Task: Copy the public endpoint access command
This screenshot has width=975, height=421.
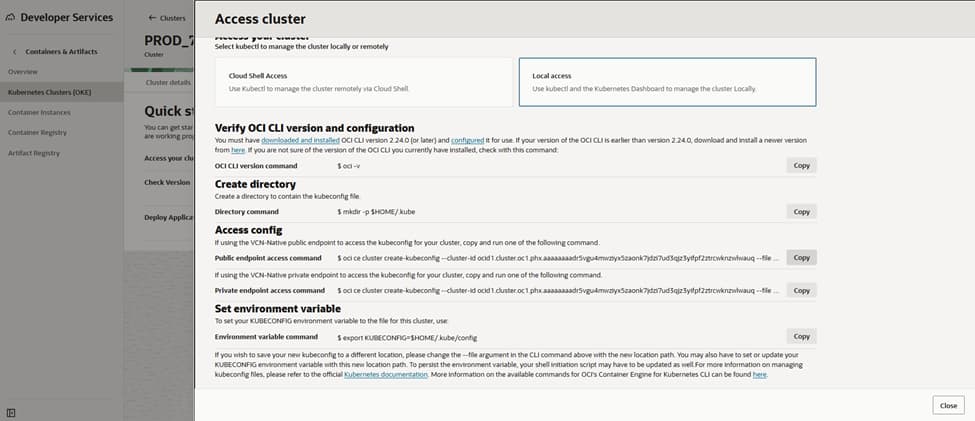Action: click(x=801, y=257)
